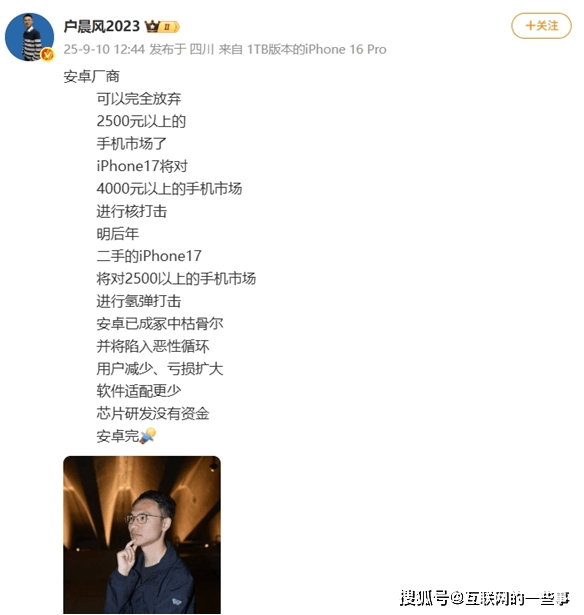Click the 发布于 四川 location text
This screenshot has width=584, height=615.
(182, 49)
